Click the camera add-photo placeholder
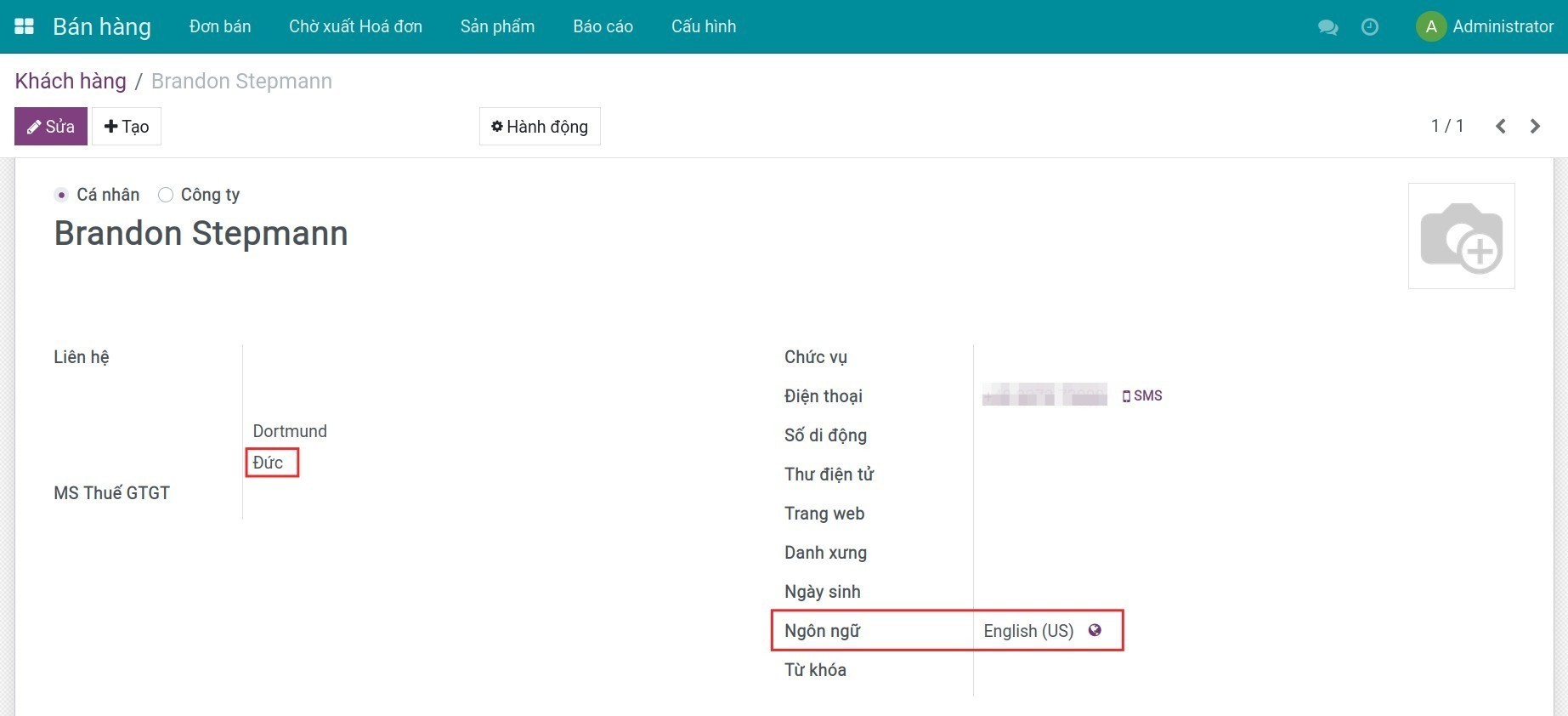The image size is (1568, 716). 1461,236
